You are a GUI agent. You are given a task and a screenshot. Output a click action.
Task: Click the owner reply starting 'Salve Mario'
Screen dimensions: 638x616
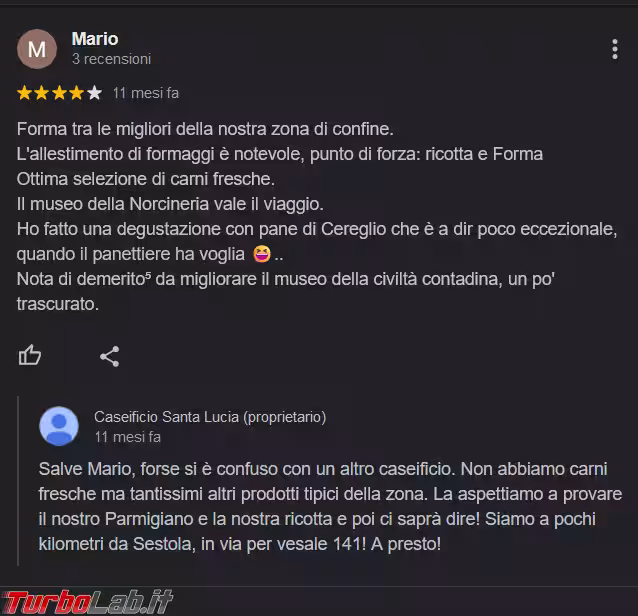[x=330, y=506]
